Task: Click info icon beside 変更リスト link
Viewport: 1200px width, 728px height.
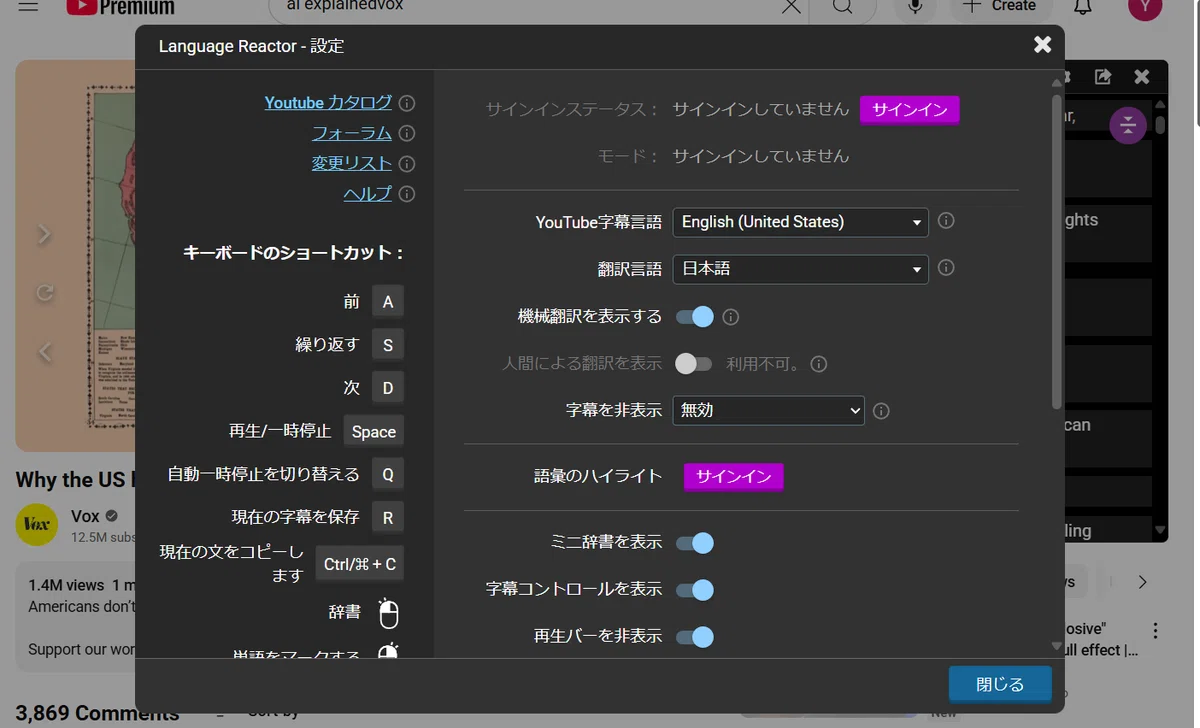Action: tap(407, 164)
